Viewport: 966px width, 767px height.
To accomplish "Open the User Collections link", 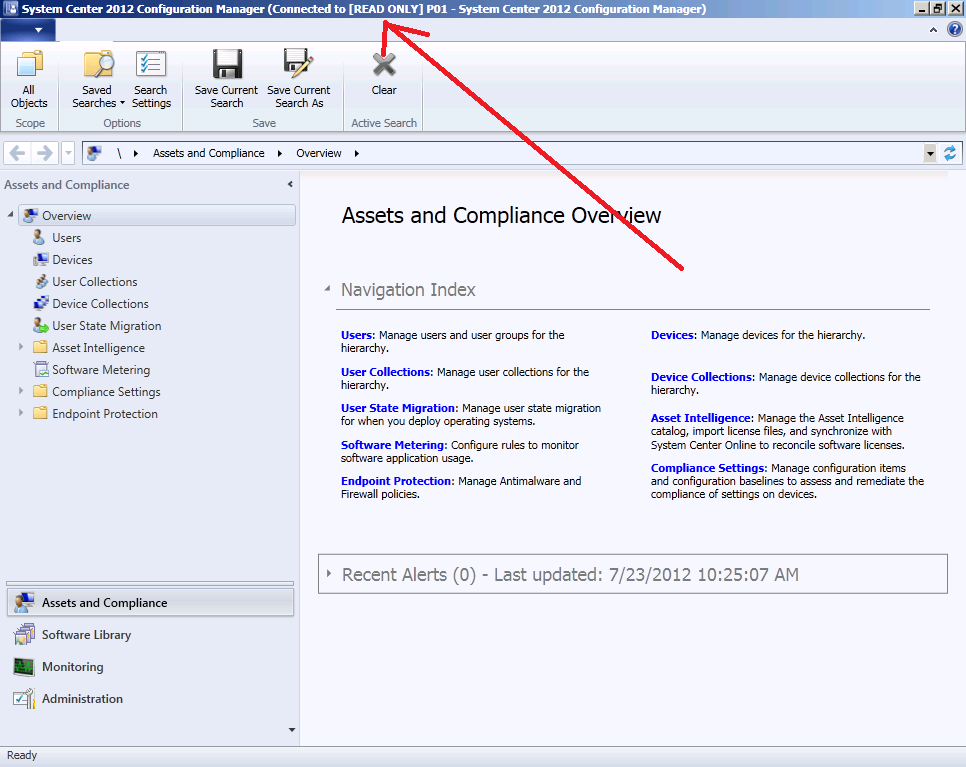I will 386,372.
